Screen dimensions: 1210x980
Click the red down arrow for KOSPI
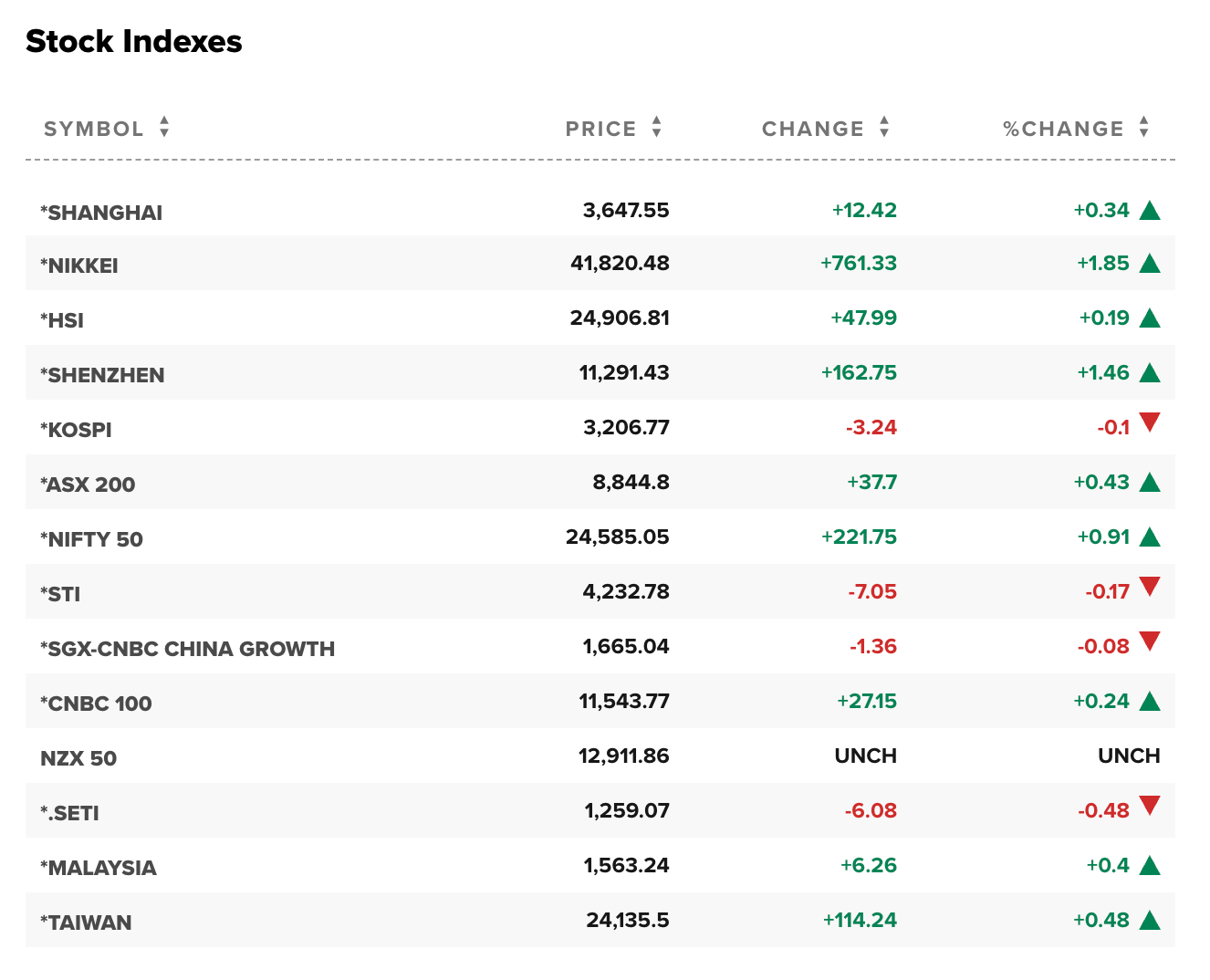1150,422
